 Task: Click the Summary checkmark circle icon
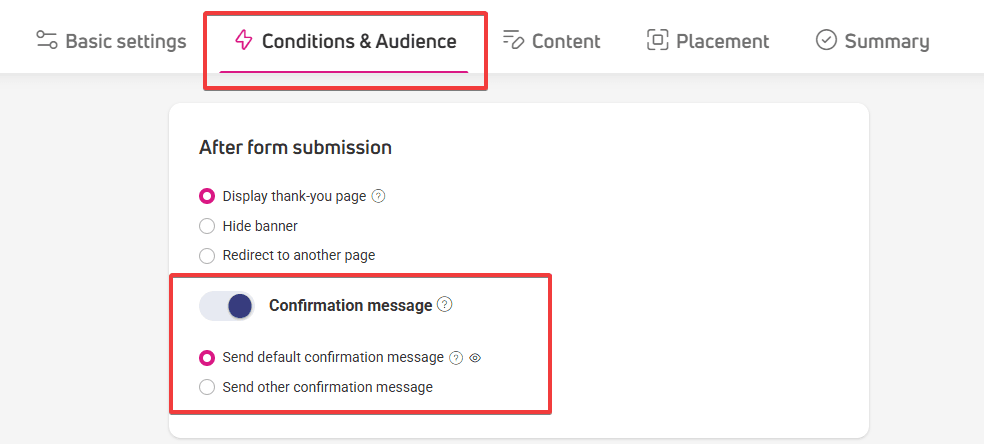click(x=826, y=40)
